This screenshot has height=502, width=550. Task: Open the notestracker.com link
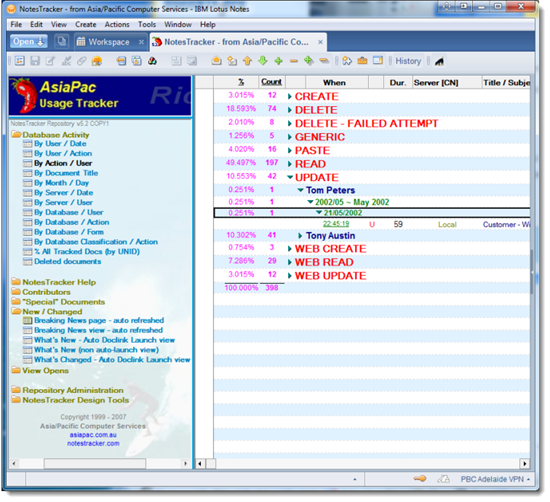coord(93,443)
